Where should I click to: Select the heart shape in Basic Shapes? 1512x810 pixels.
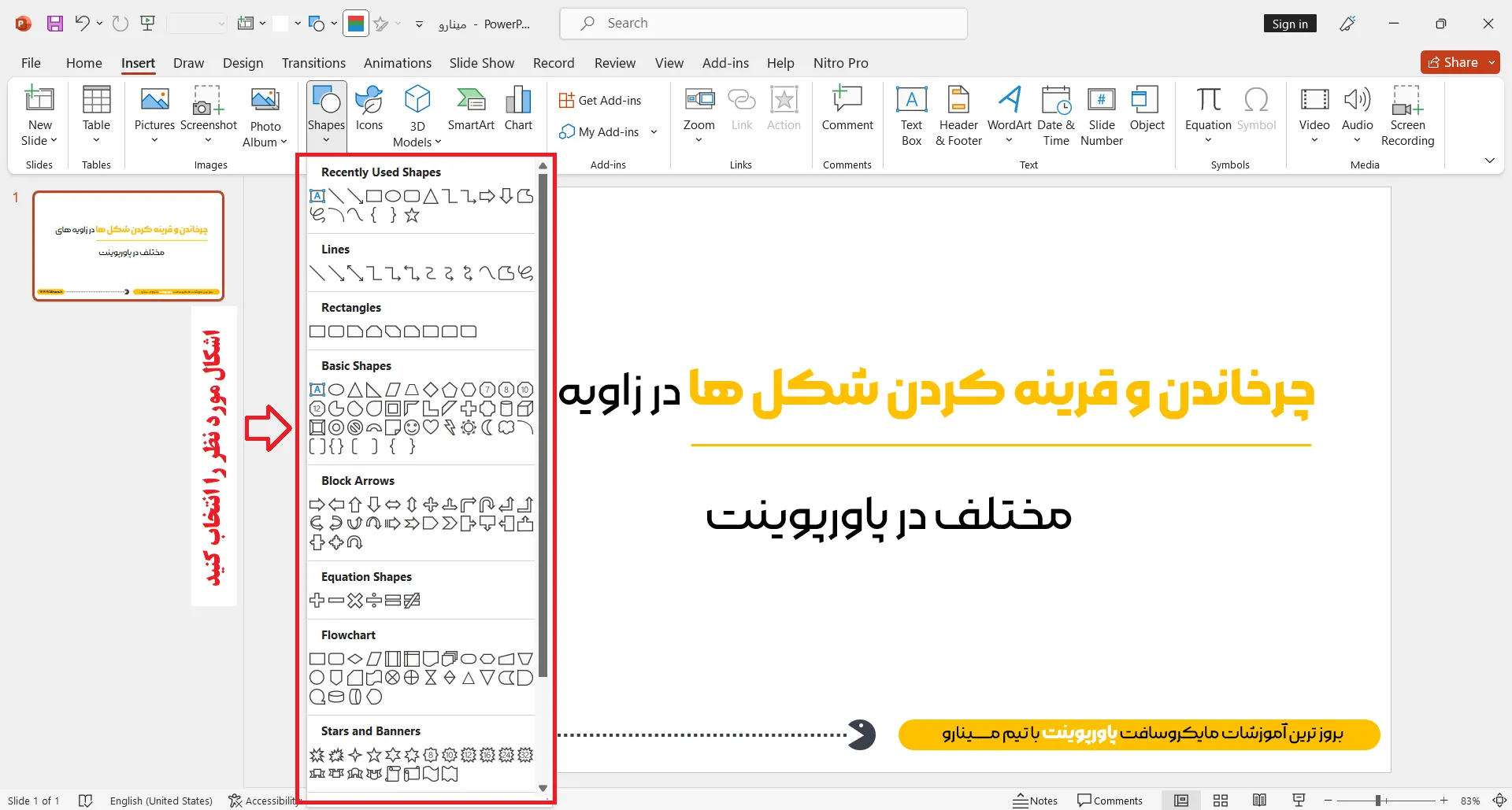tap(431, 427)
